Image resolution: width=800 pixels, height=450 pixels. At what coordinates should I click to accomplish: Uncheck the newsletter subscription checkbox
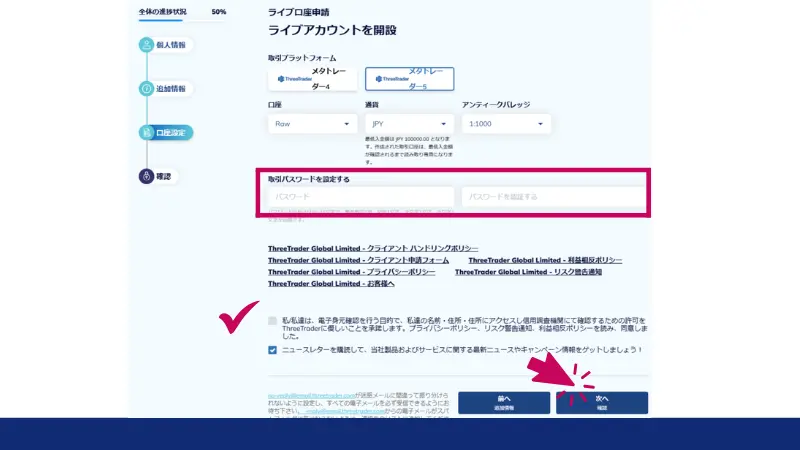point(273,350)
